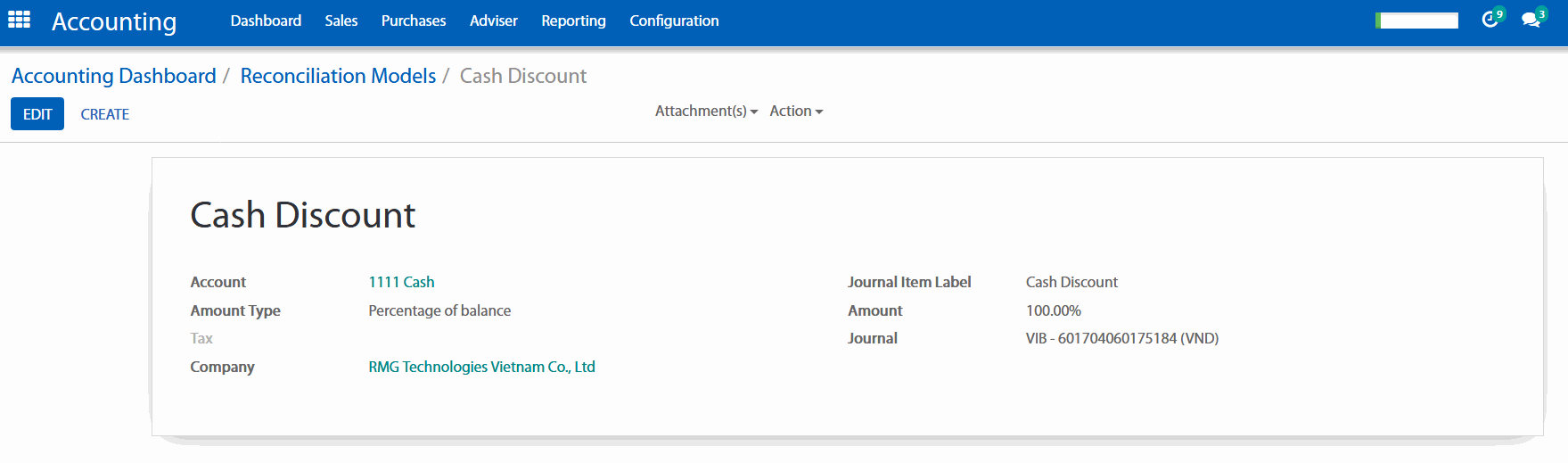Click the VIB journal field value
Image resolution: width=1568 pixels, height=463 pixels.
pos(1121,338)
